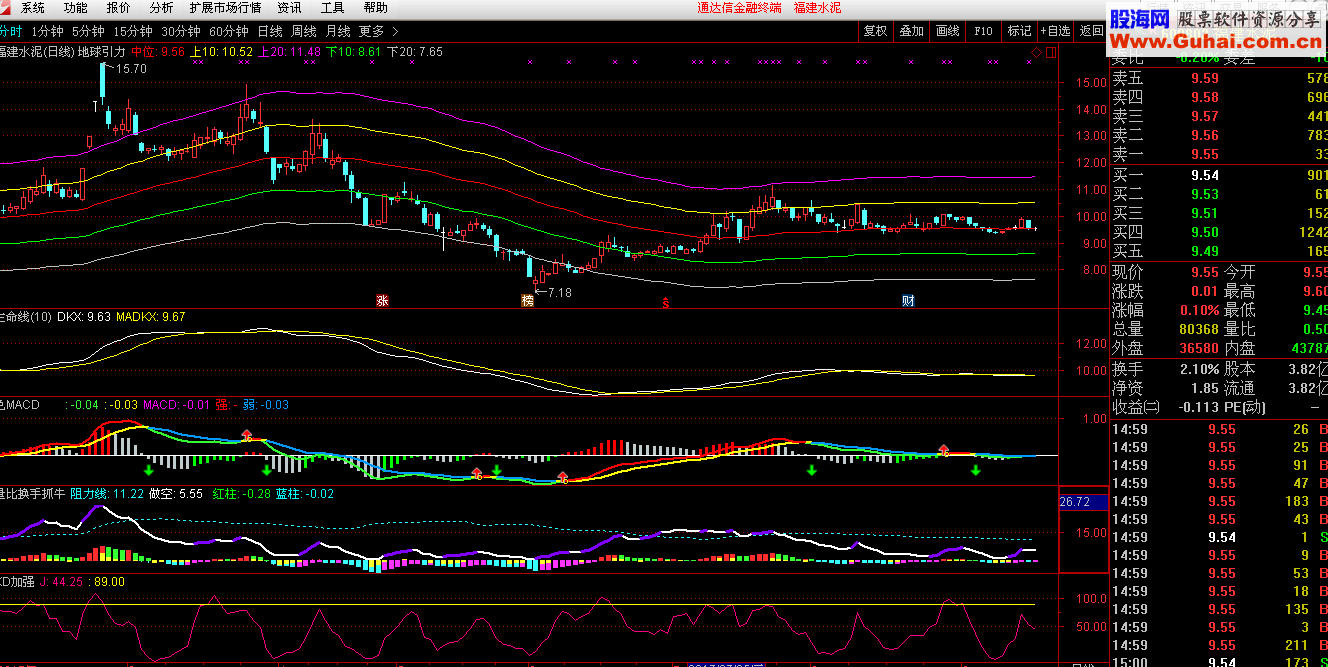Select the 30分钟 period
The width and height of the screenshot is (1328, 667).
[181, 31]
